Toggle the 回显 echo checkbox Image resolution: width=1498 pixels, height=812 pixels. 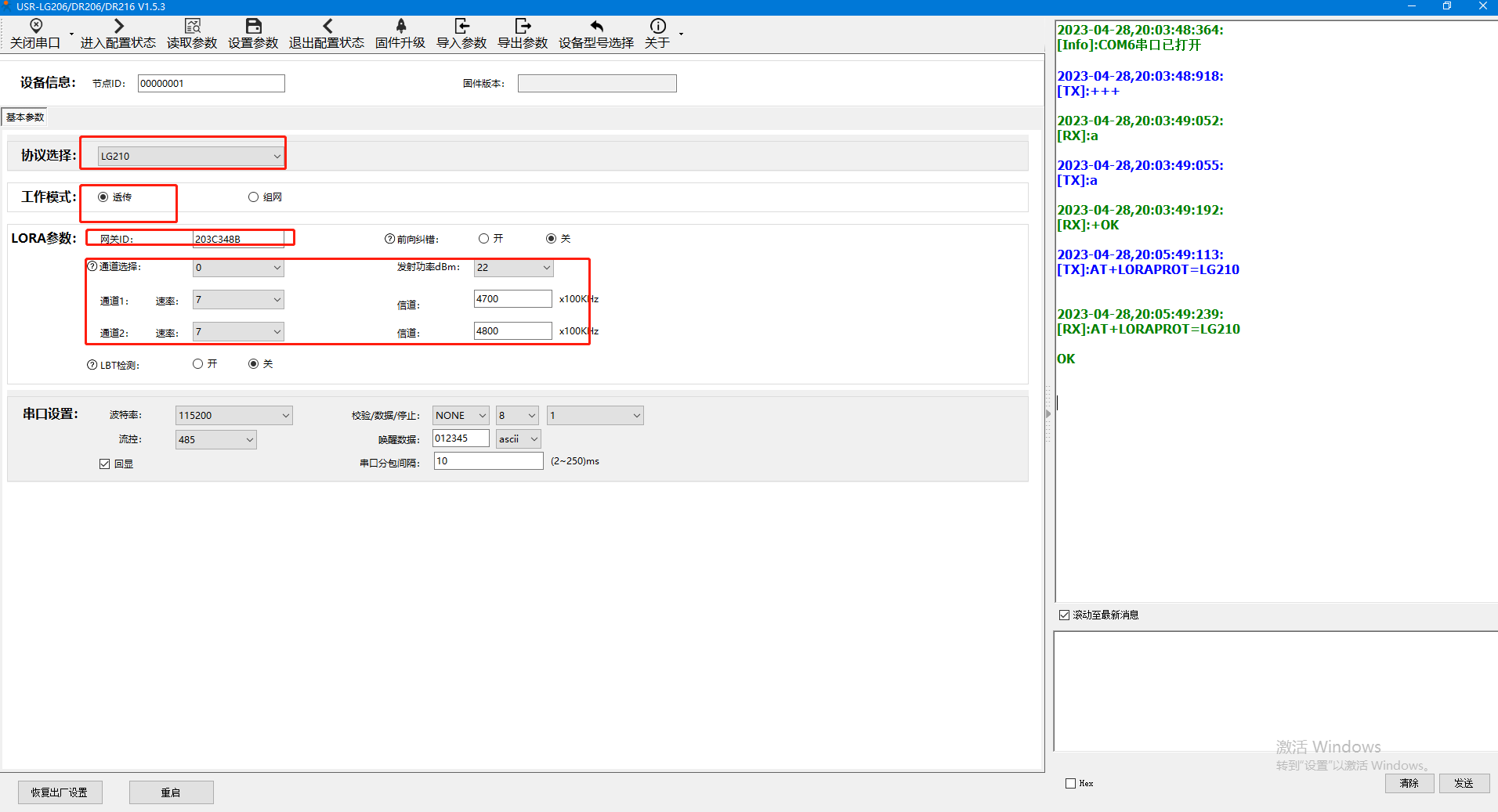pyautogui.click(x=105, y=464)
